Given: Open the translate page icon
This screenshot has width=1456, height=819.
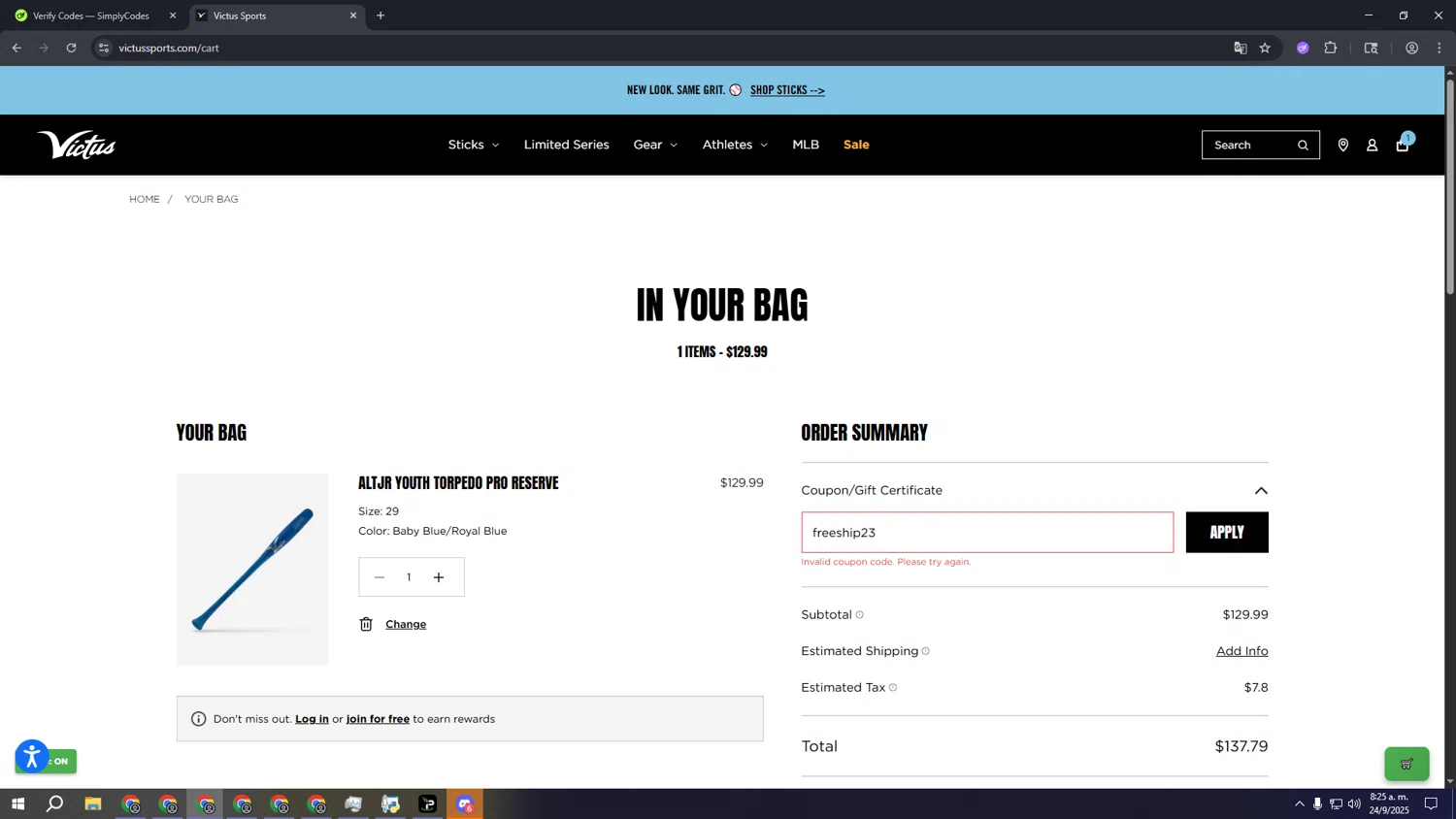Looking at the screenshot, I should click(1240, 48).
